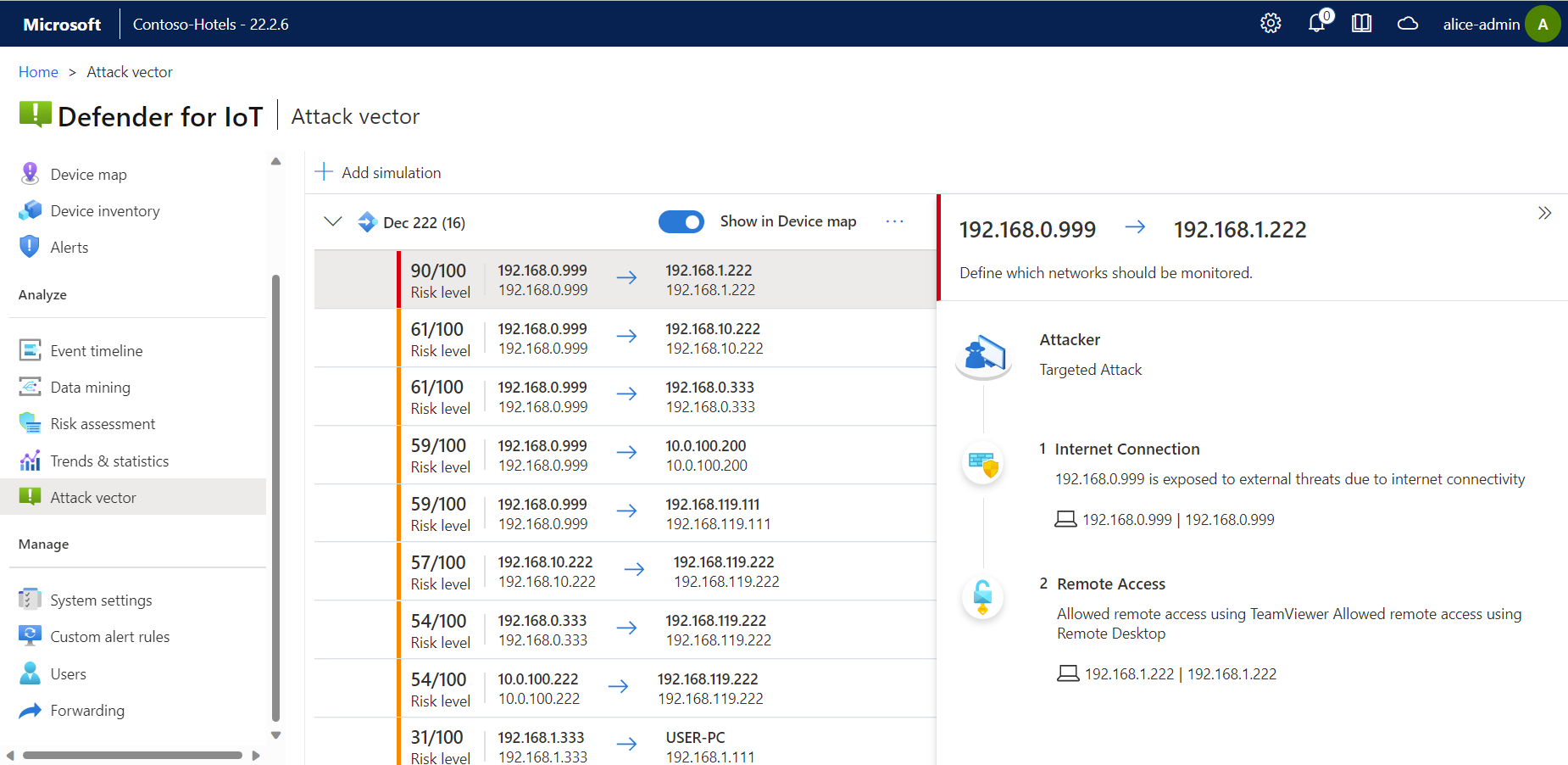Screen dimensions: 1568x765
Task: Collapse the details pane with double chevron
Action: [x=1544, y=213]
